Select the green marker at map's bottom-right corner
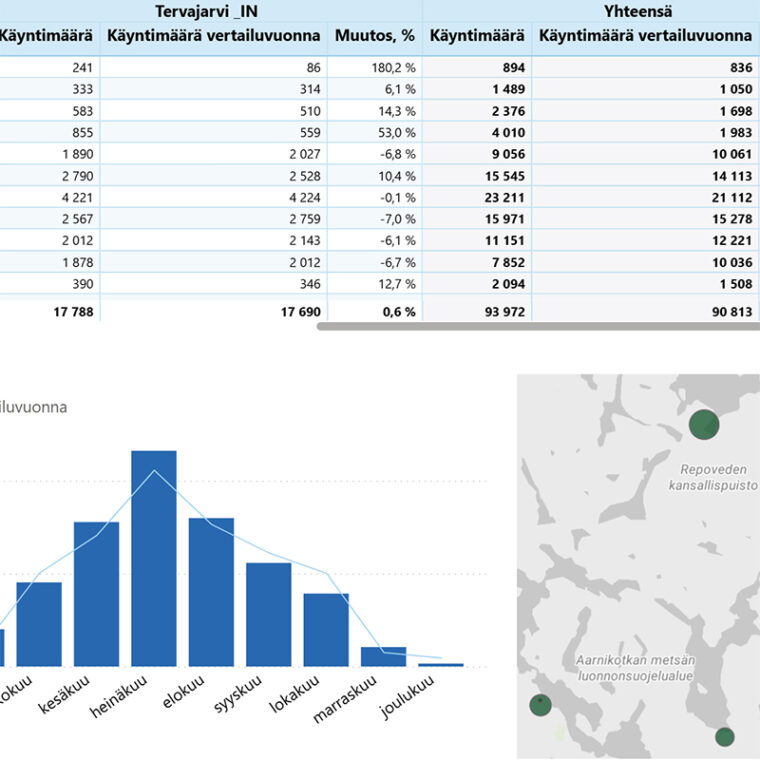 pos(725,737)
